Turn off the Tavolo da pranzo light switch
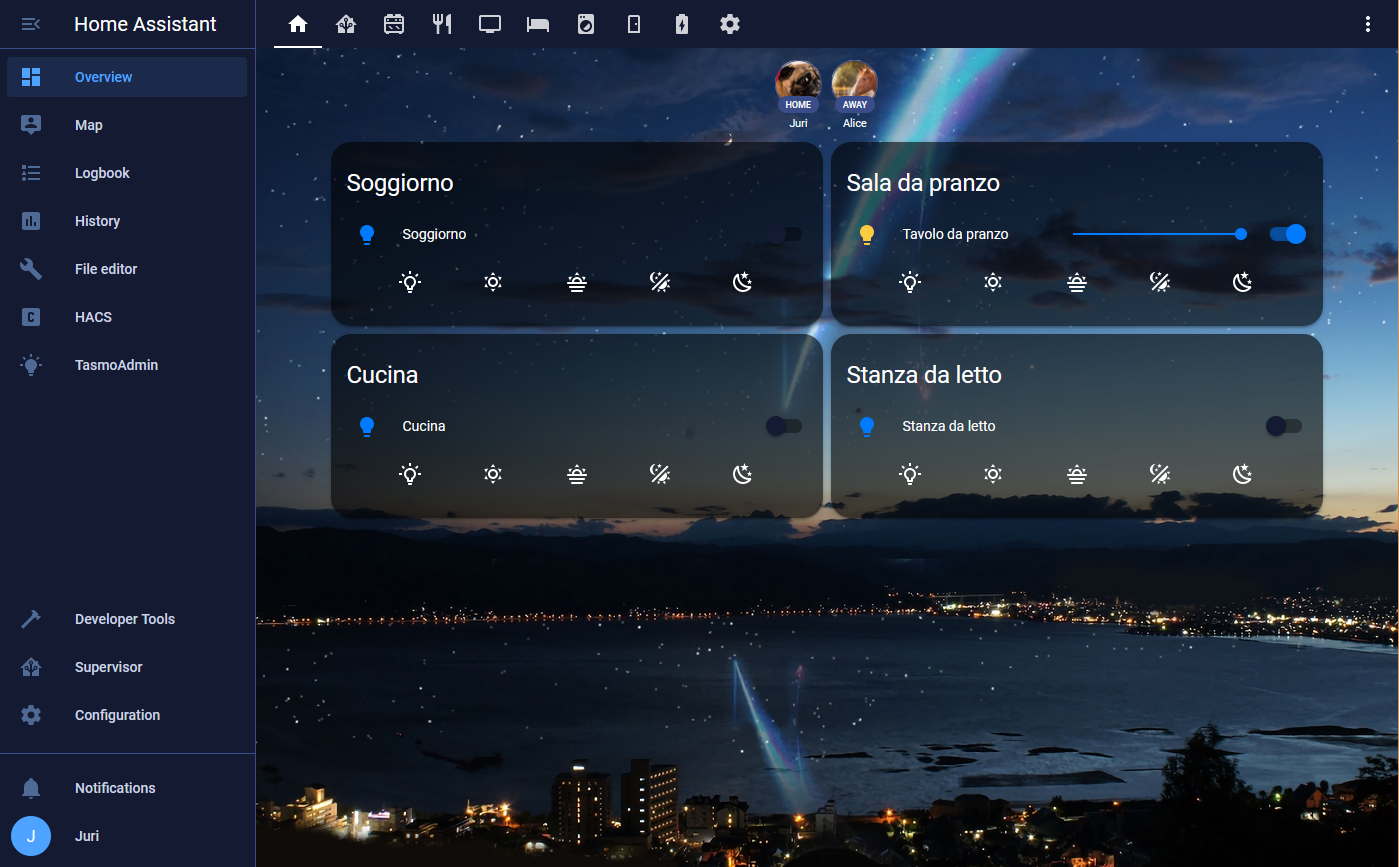Image resolution: width=1399 pixels, height=867 pixels. click(1287, 234)
